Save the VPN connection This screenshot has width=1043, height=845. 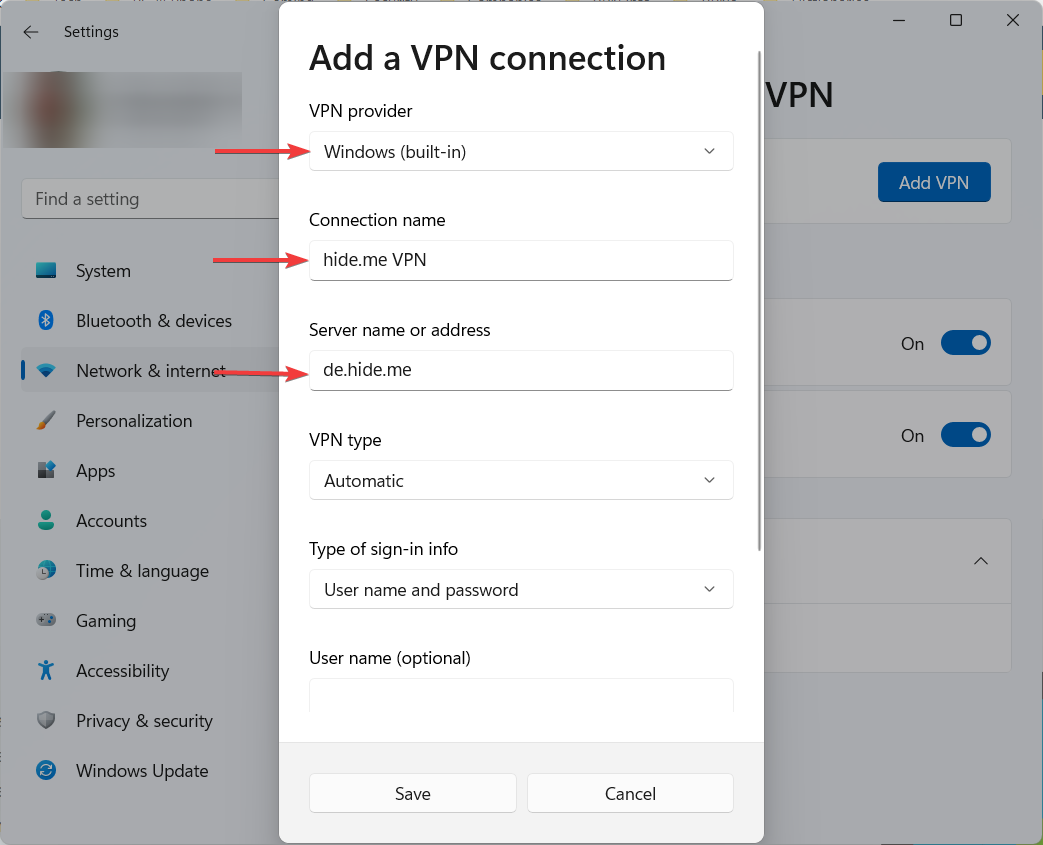point(412,794)
